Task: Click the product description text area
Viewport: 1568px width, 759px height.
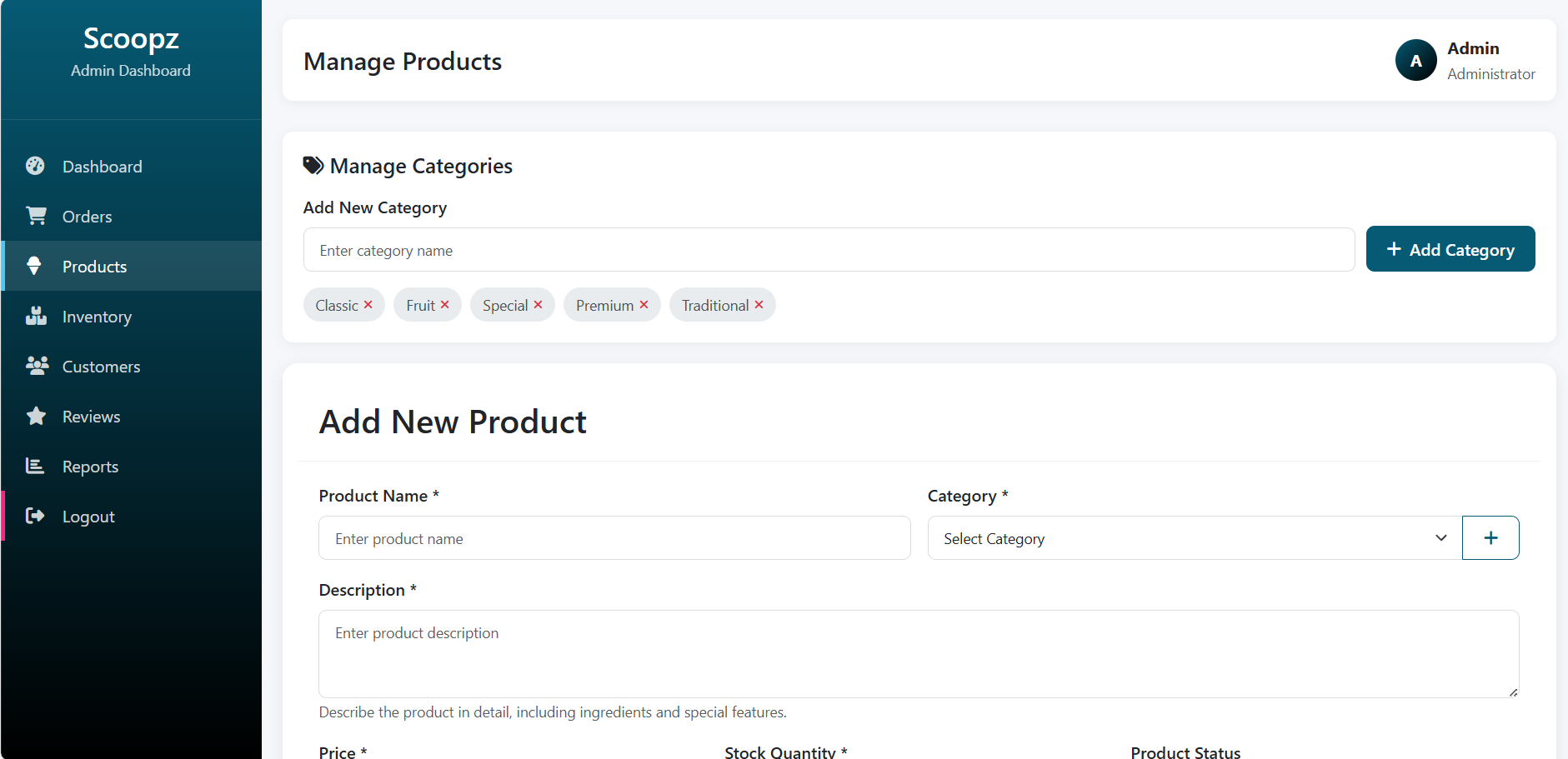Action: click(918, 653)
